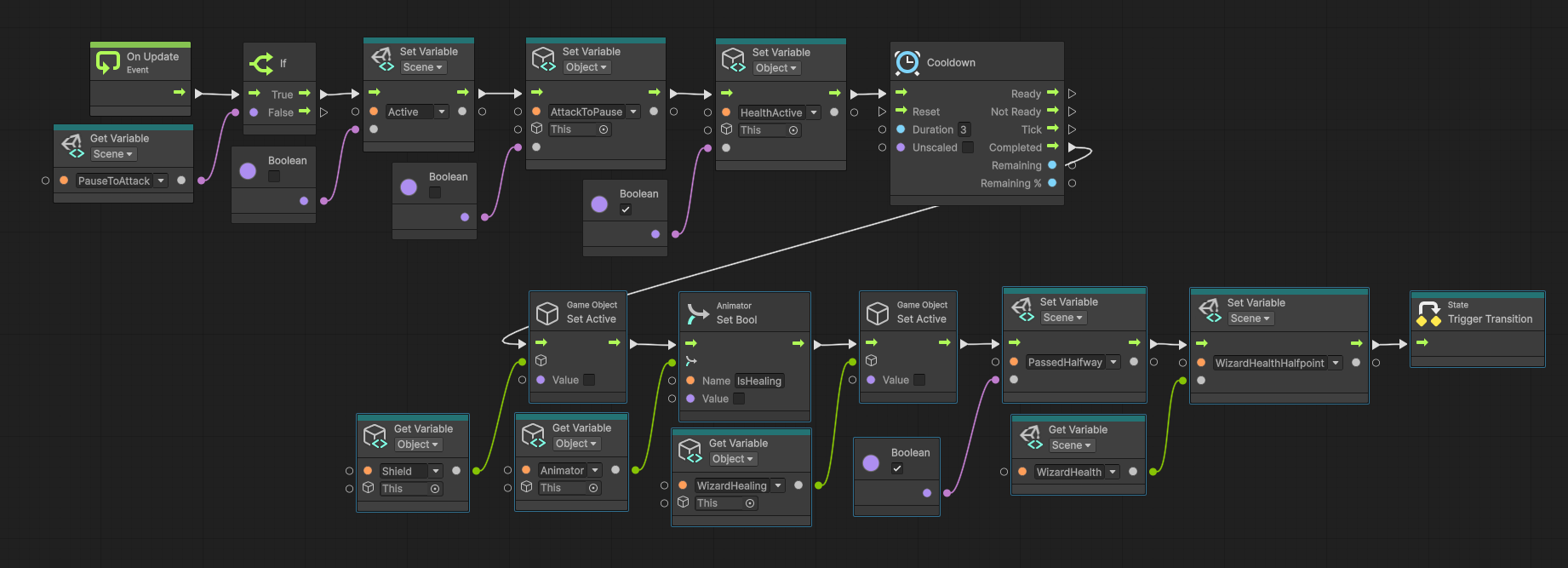Enable the Boolean checkbox under the If node

pyautogui.click(x=274, y=176)
